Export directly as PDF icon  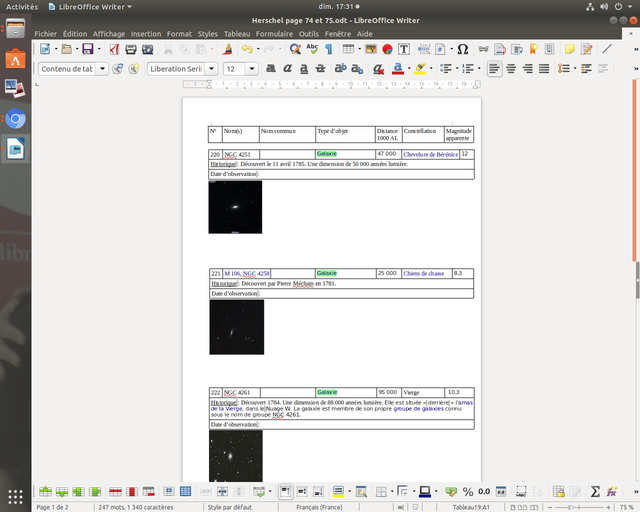point(114,49)
